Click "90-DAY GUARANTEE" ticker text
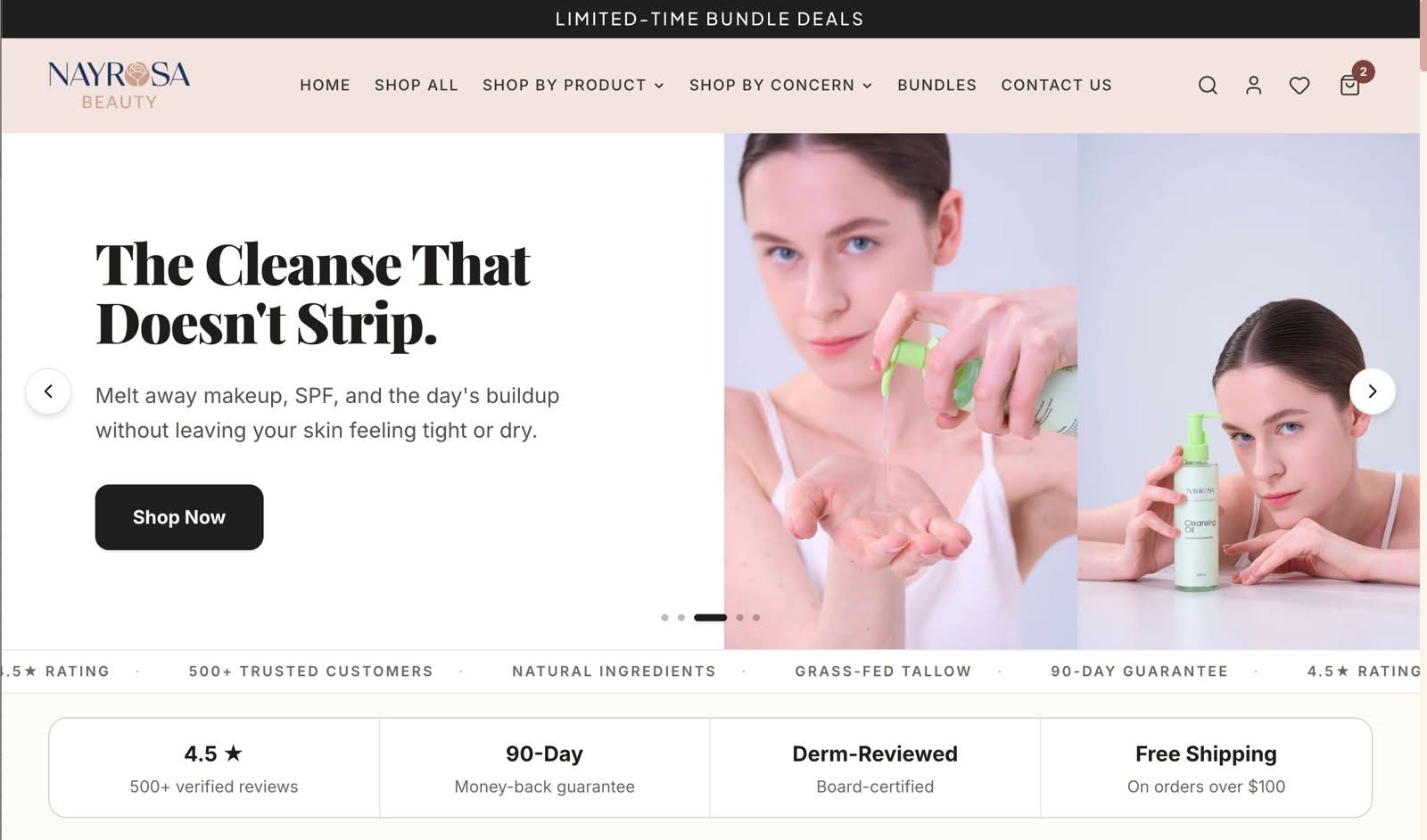 pos(1139,671)
